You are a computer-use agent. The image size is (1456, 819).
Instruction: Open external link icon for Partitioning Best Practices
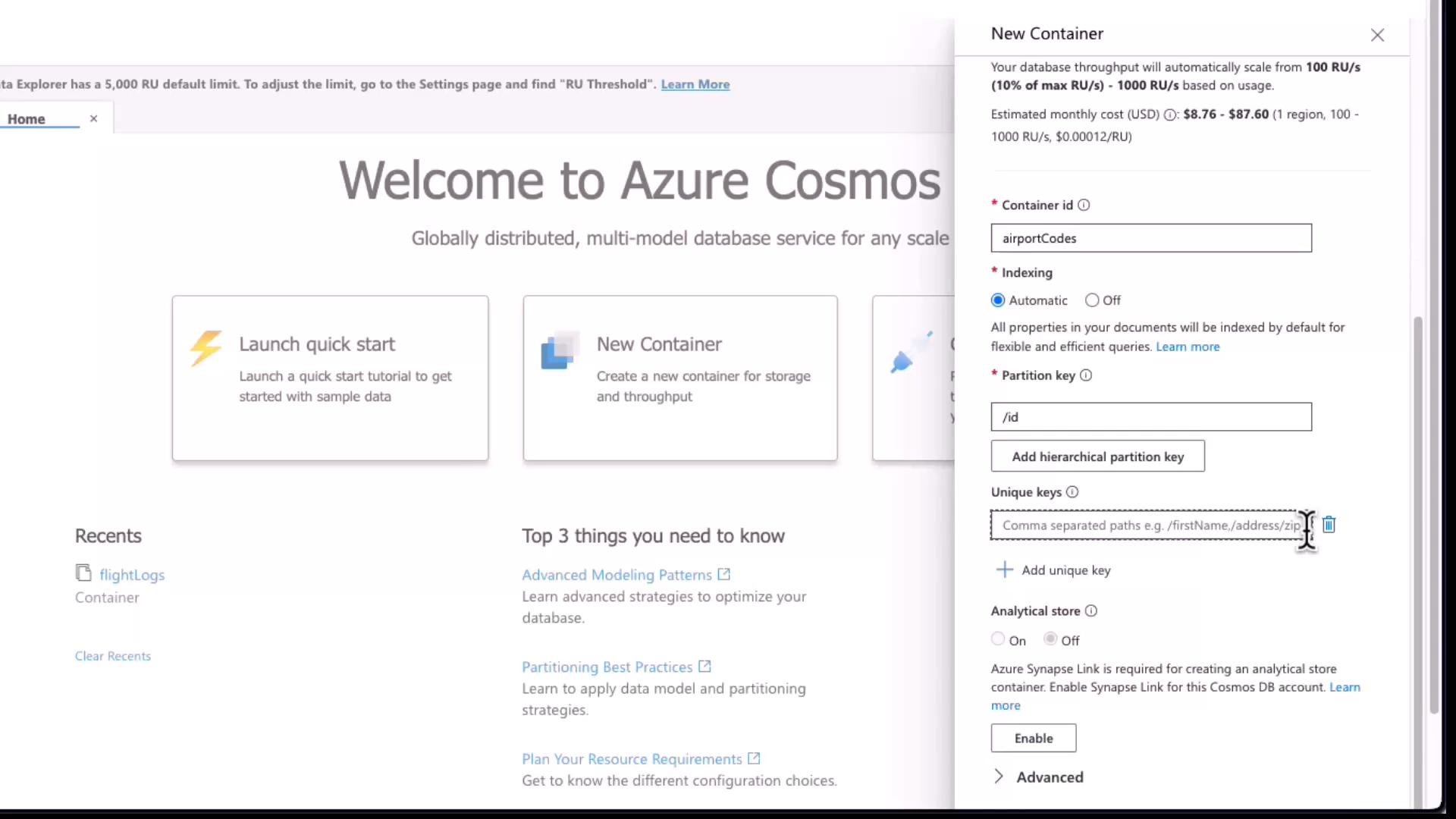pos(704,666)
